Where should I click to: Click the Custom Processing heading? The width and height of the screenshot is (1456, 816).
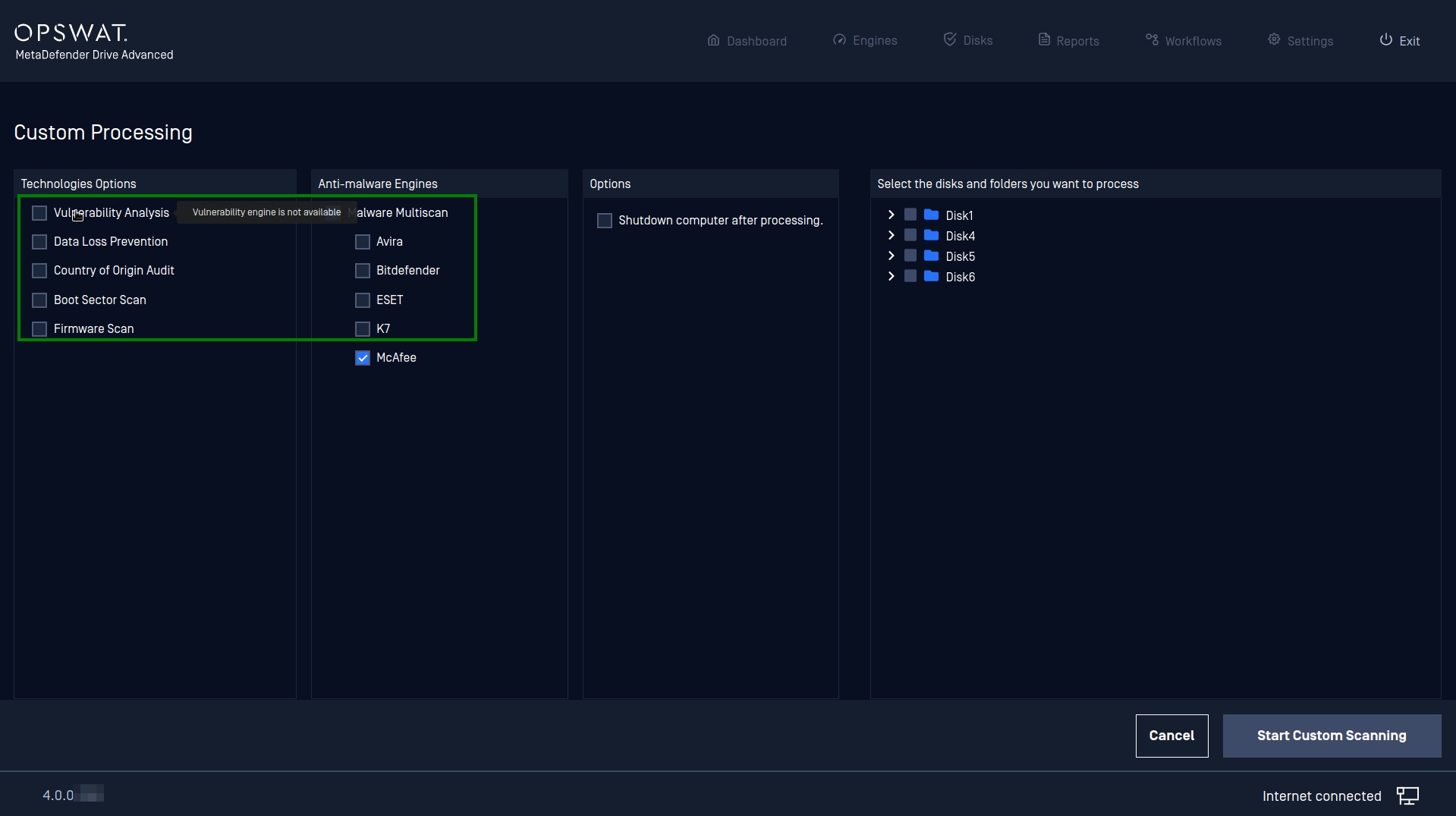[103, 133]
